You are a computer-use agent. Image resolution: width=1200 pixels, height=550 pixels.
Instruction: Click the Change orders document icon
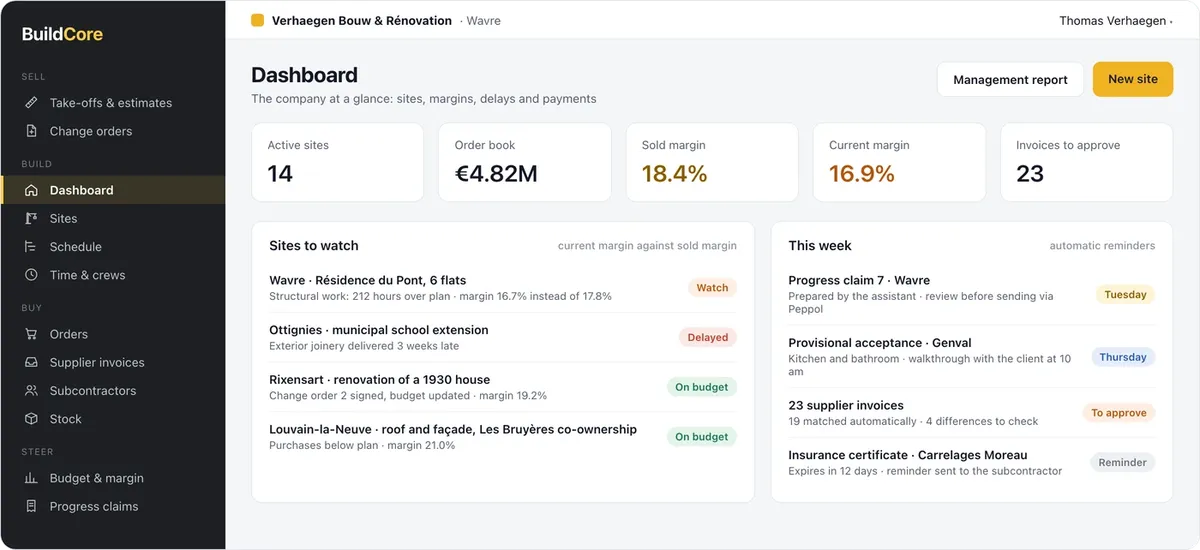click(x=31, y=131)
